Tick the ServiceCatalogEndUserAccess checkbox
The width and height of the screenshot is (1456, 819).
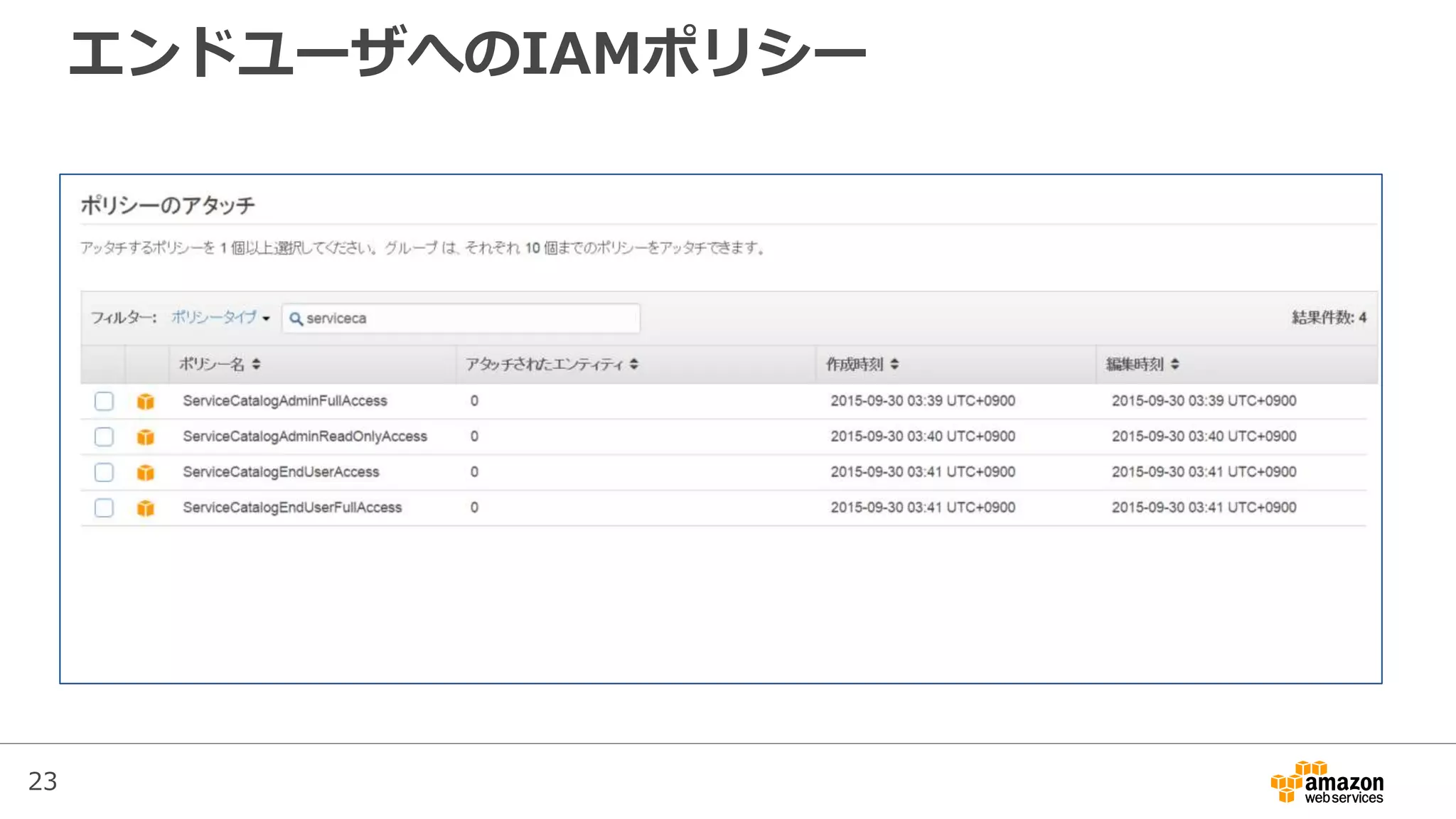(x=104, y=472)
